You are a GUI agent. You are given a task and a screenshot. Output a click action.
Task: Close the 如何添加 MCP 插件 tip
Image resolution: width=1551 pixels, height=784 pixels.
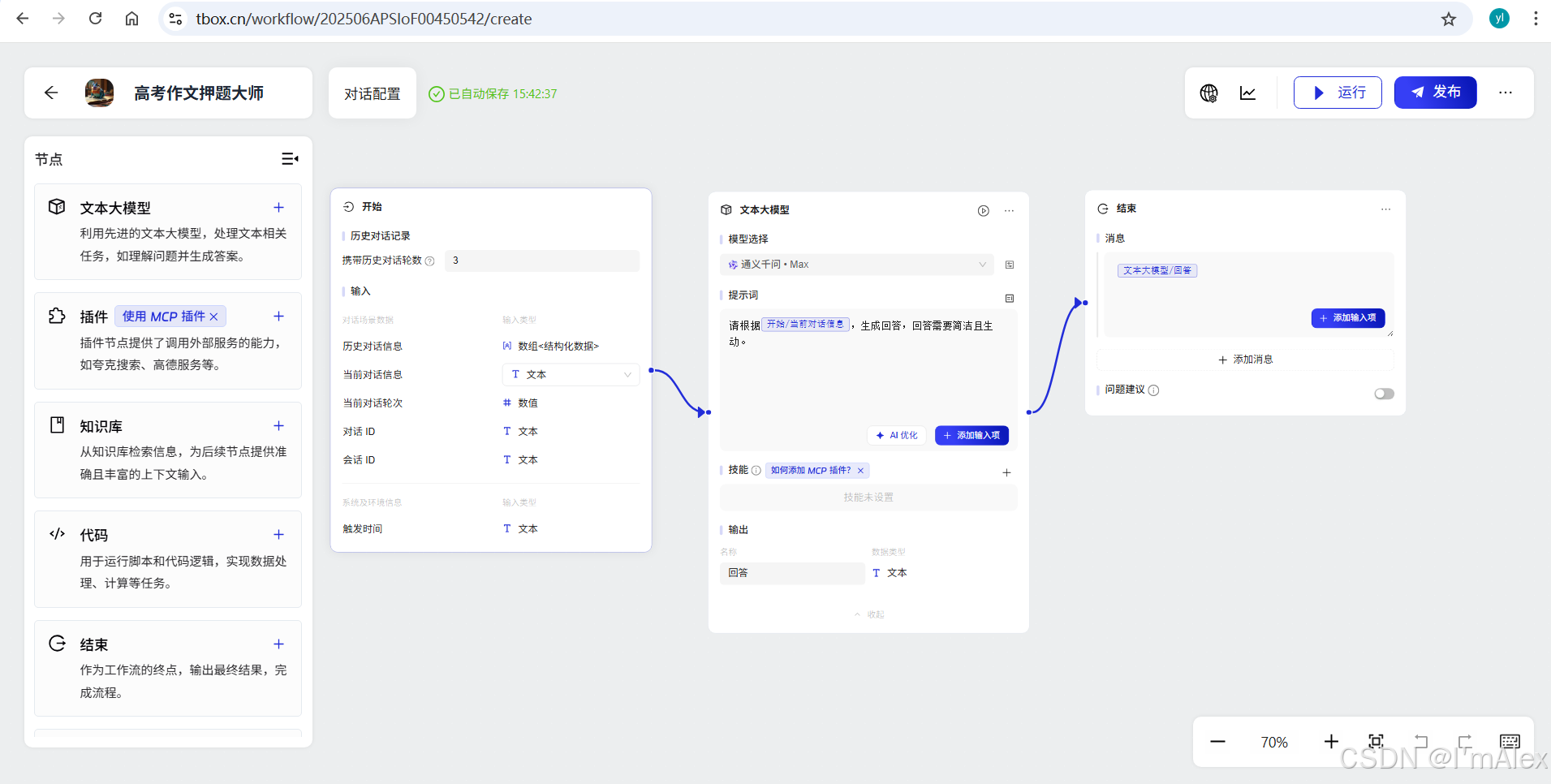[860, 471]
